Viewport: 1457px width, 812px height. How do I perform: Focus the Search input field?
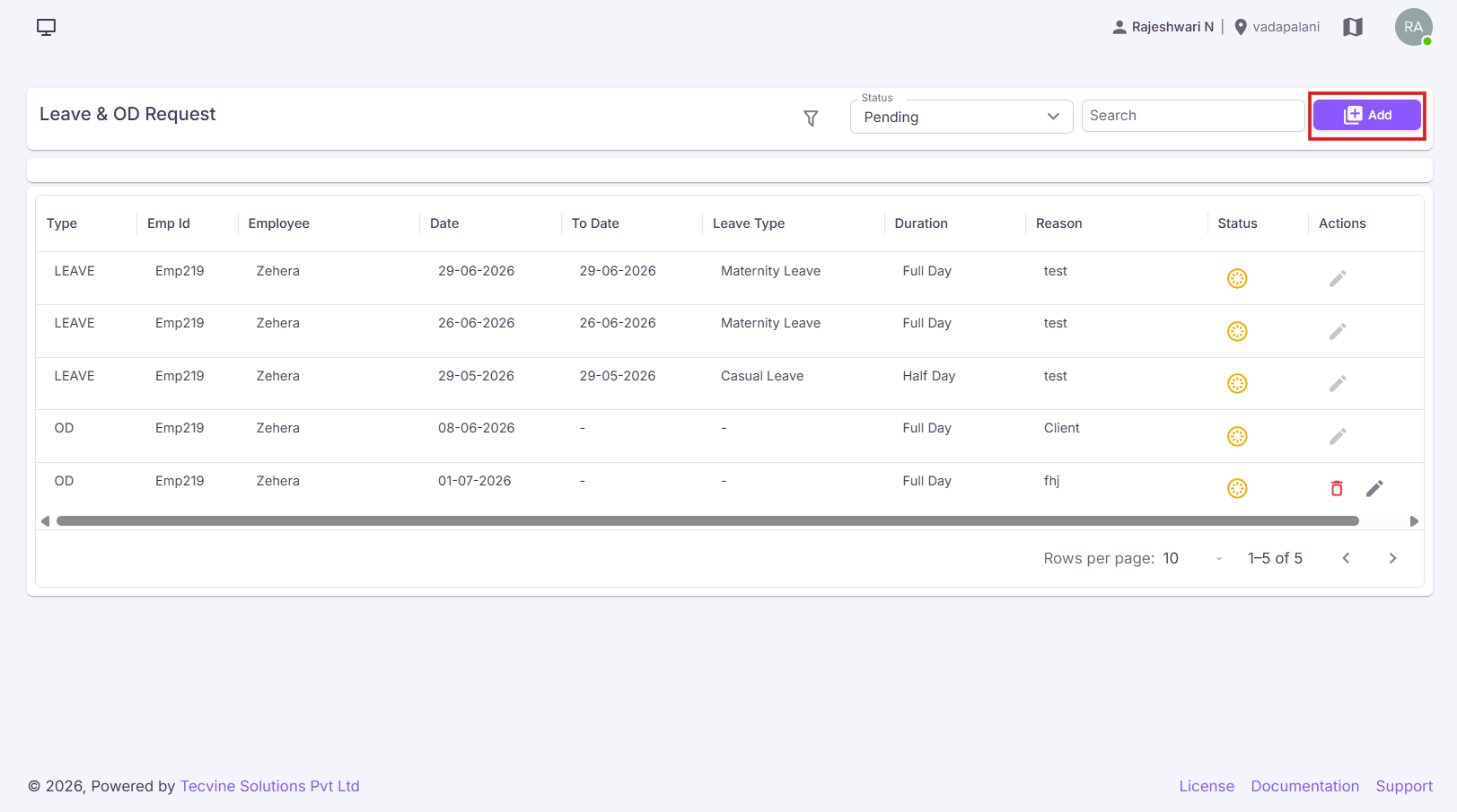1192,116
